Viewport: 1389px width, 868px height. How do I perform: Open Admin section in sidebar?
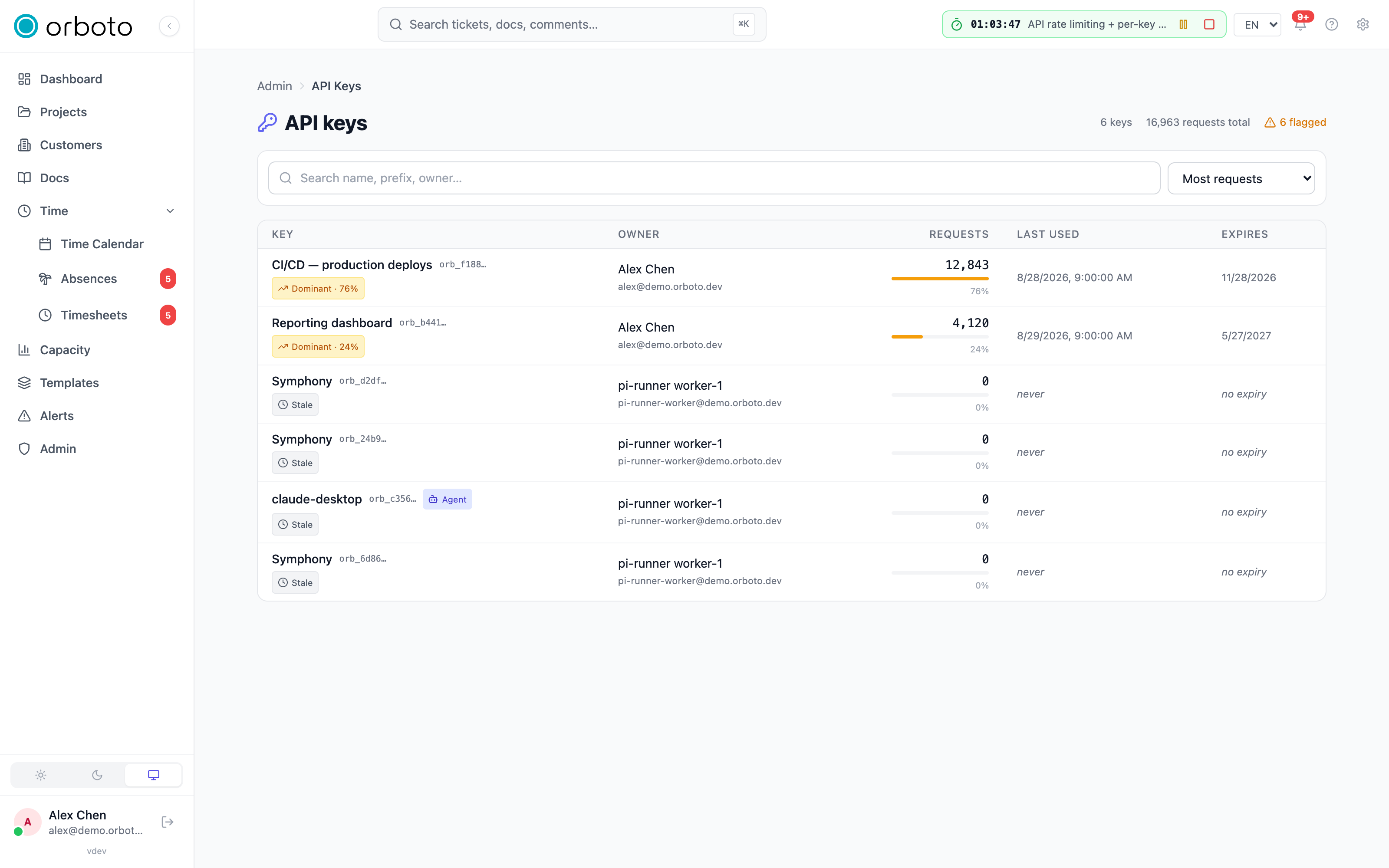pyautogui.click(x=58, y=448)
